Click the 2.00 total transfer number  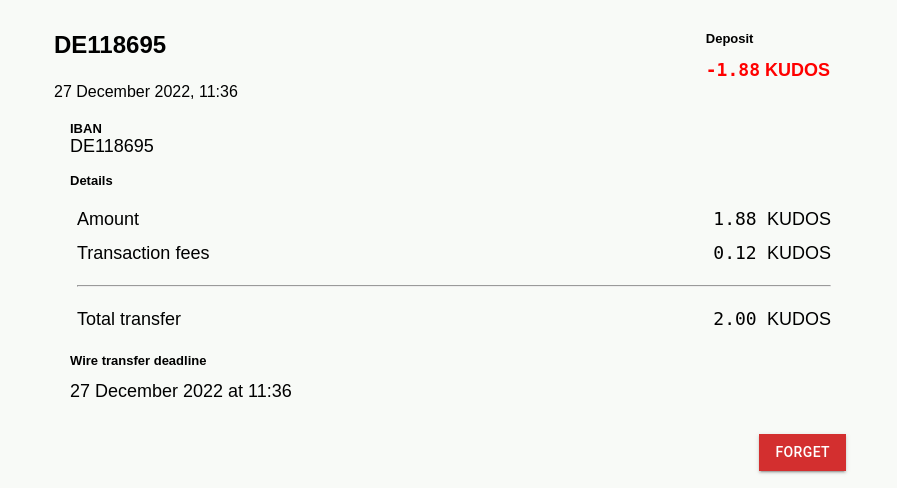(734, 319)
